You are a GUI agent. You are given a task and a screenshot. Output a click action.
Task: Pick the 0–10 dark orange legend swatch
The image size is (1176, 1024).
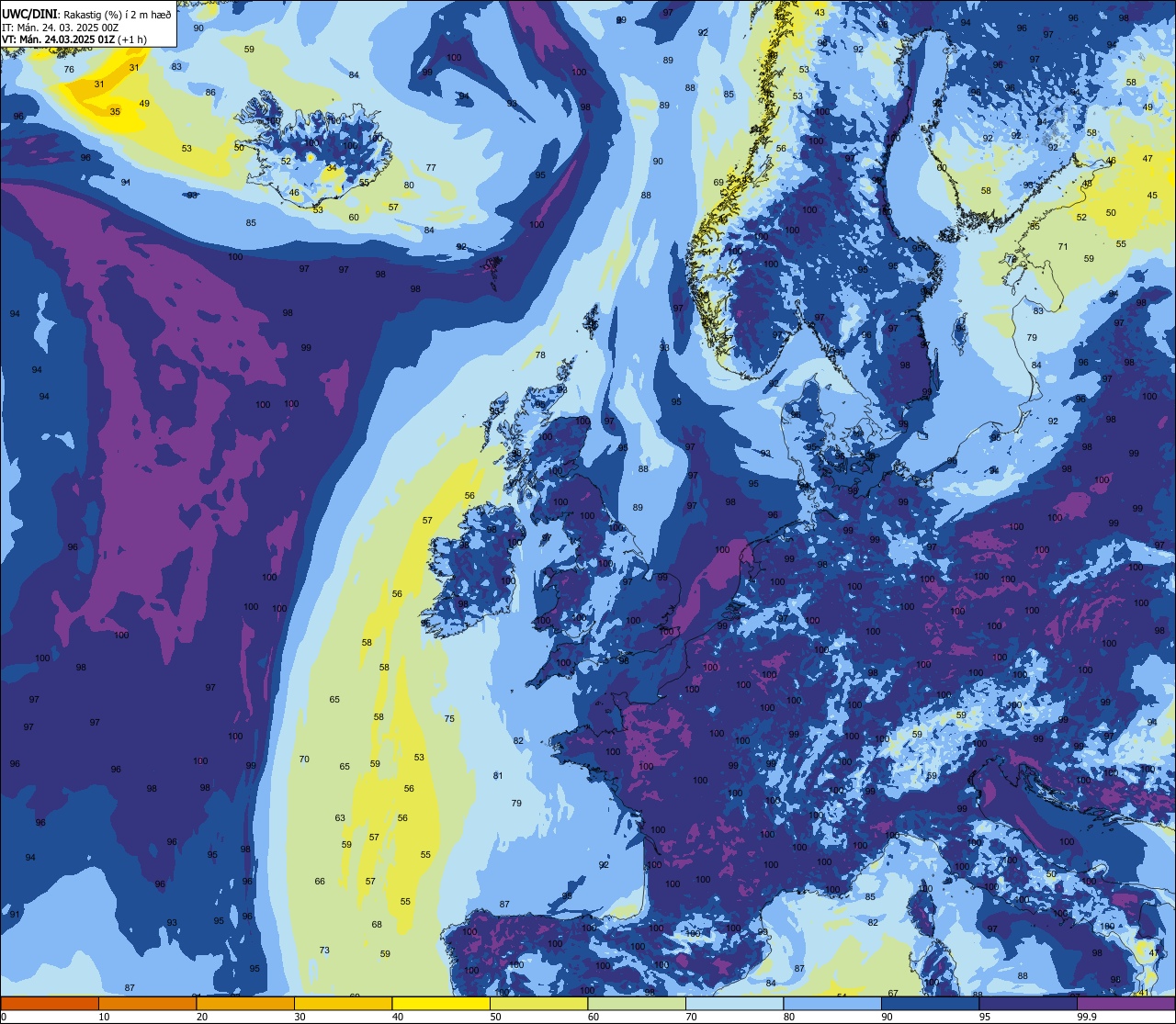pyautogui.click(x=50, y=1003)
